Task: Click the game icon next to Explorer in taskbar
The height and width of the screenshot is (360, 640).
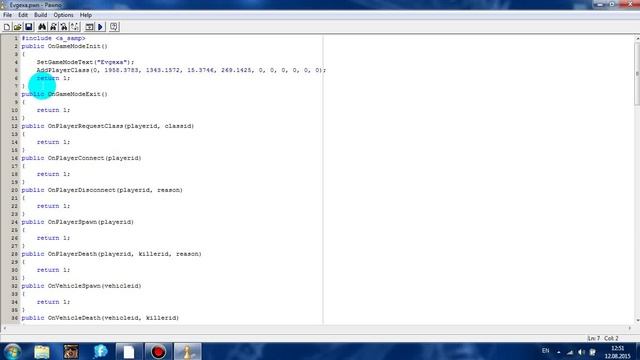Action: coord(71,351)
